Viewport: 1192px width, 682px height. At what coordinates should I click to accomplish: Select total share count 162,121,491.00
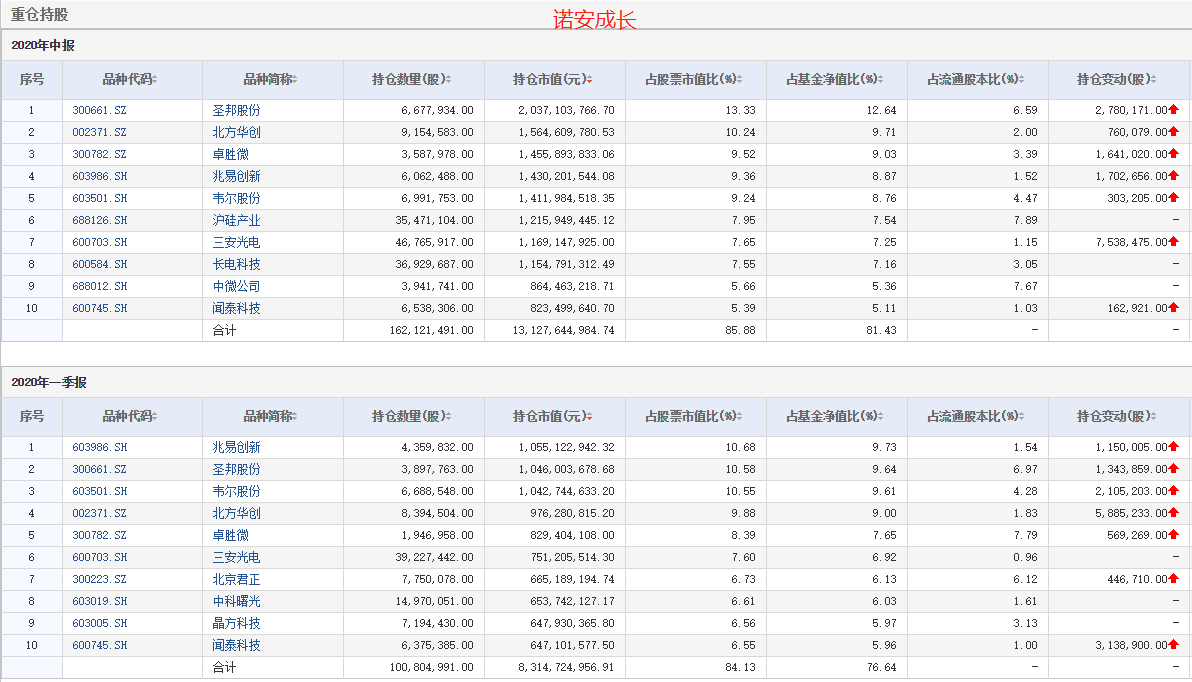[x=431, y=330]
